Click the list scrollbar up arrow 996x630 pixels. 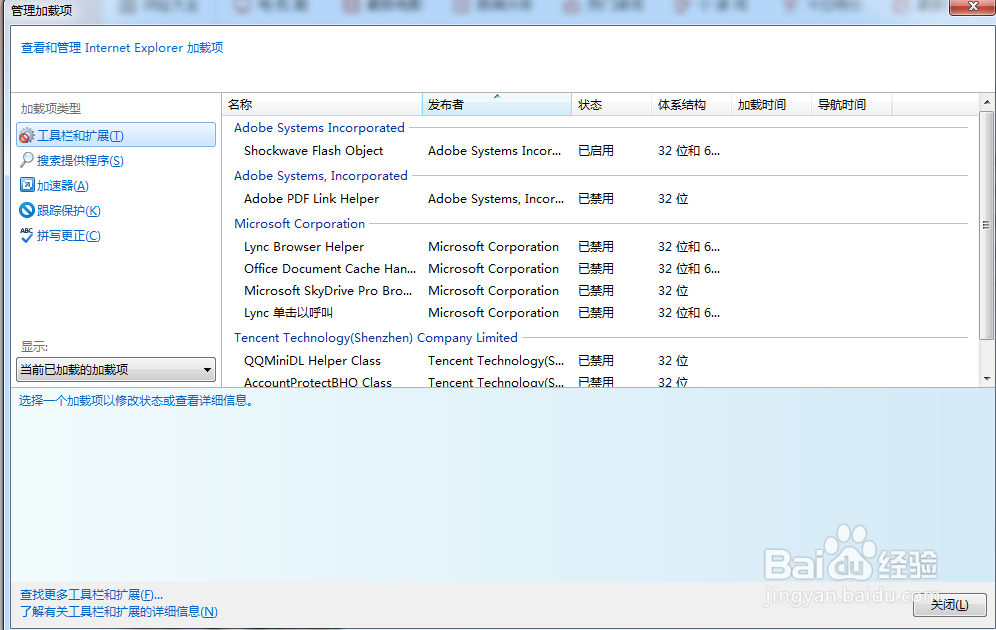pyautogui.click(x=986, y=102)
